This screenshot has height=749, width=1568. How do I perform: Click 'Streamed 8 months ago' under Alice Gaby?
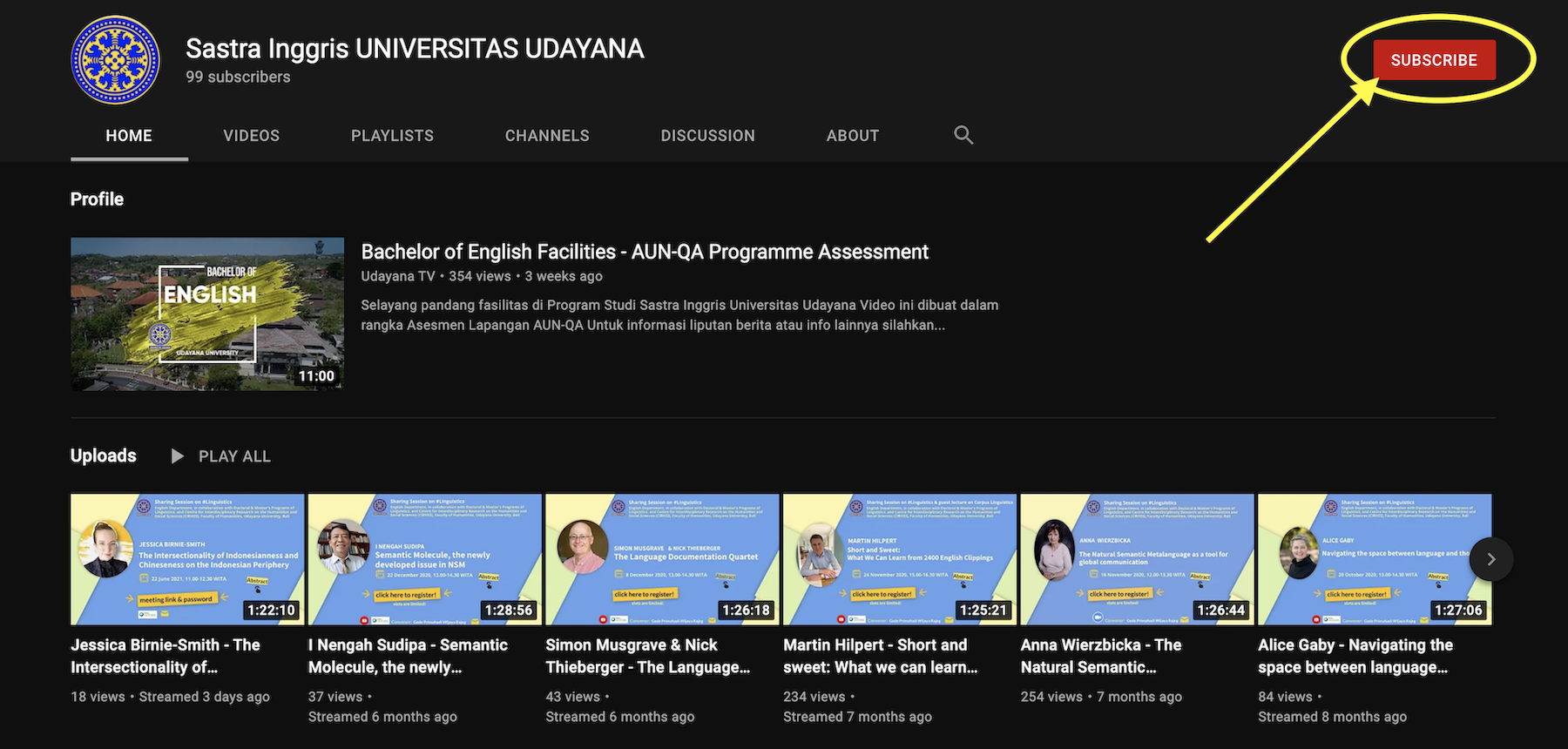(x=1333, y=717)
